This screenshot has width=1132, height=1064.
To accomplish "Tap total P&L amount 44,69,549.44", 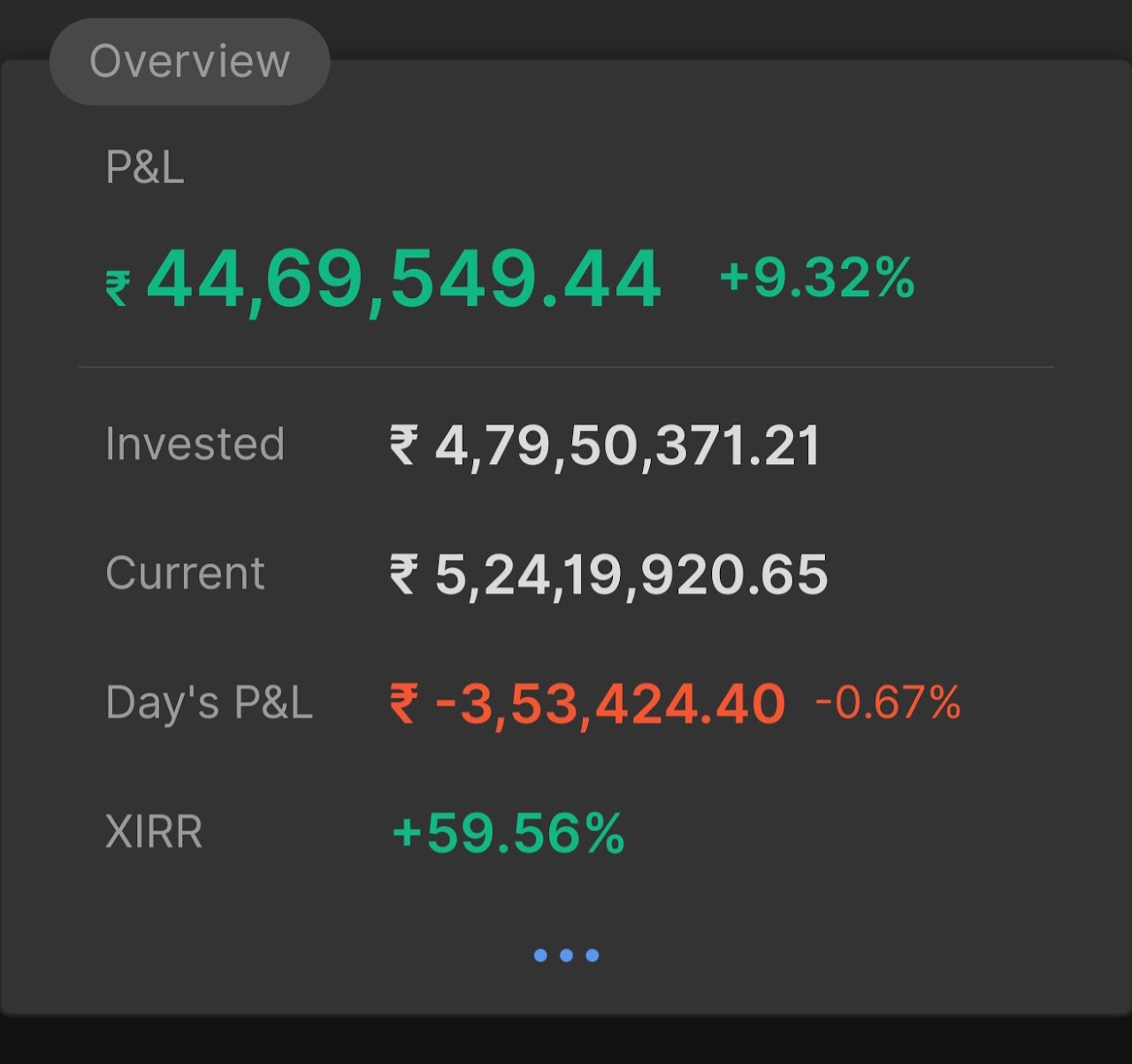I will point(403,280).
